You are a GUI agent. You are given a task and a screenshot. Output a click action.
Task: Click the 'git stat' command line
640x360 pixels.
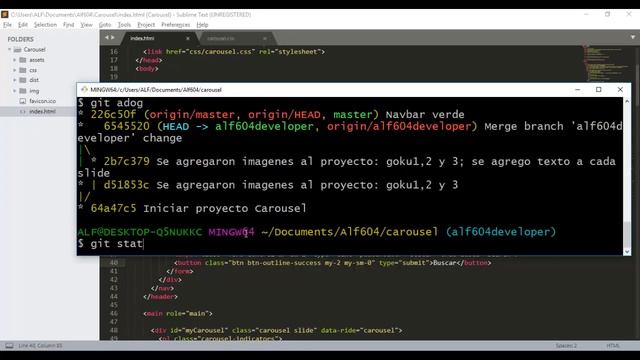tap(111, 244)
